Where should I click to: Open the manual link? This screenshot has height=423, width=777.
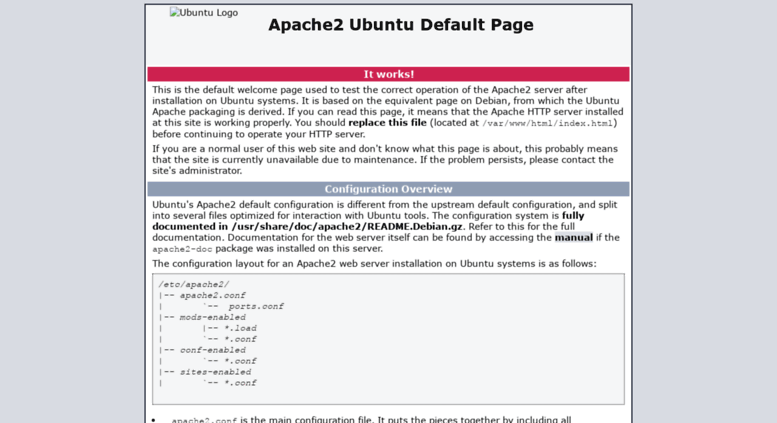(x=573, y=238)
